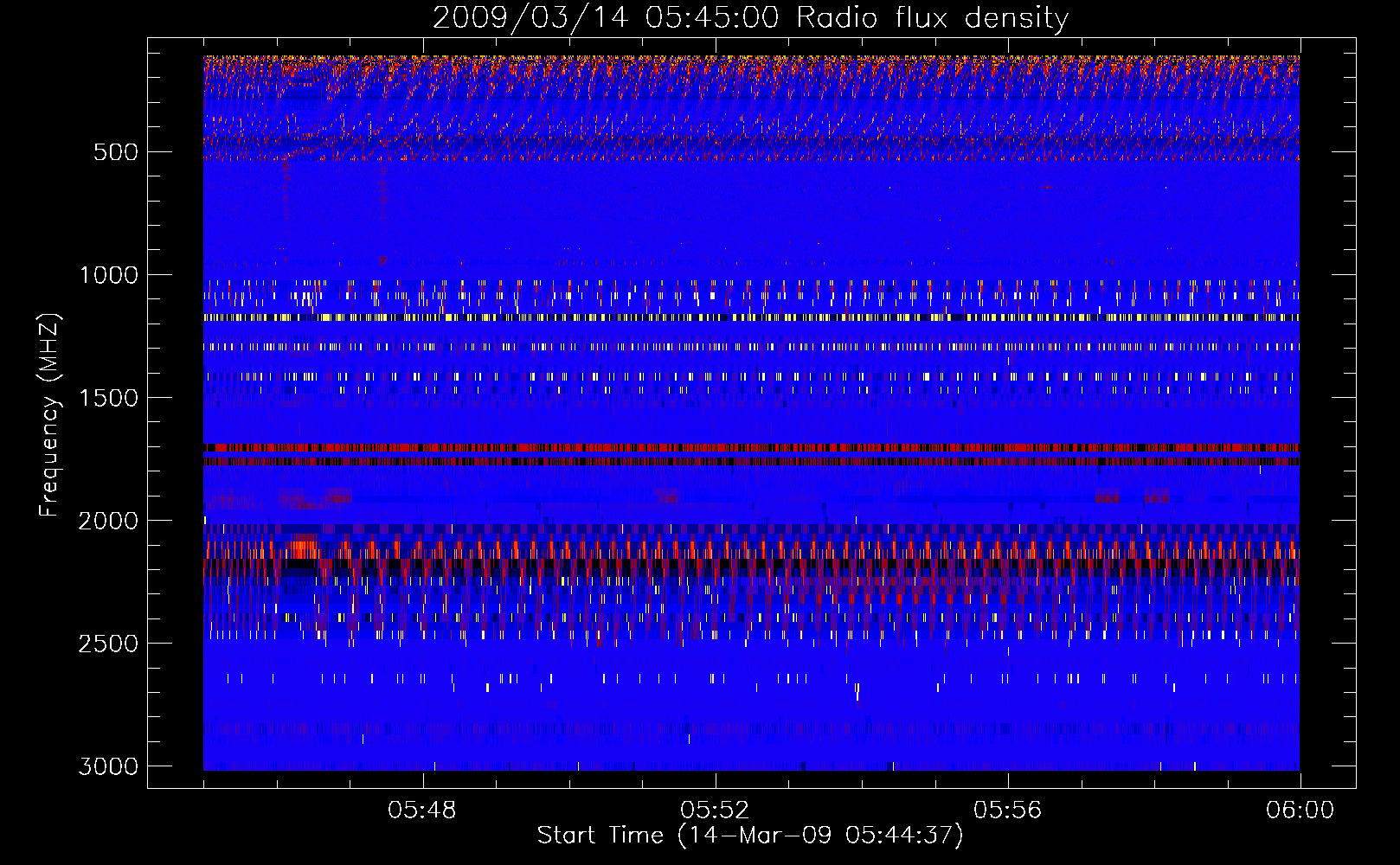This screenshot has width=1400, height=865.
Task: Click the 05:52 time tick label
Action: pyautogui.click(x=715, y=811)
